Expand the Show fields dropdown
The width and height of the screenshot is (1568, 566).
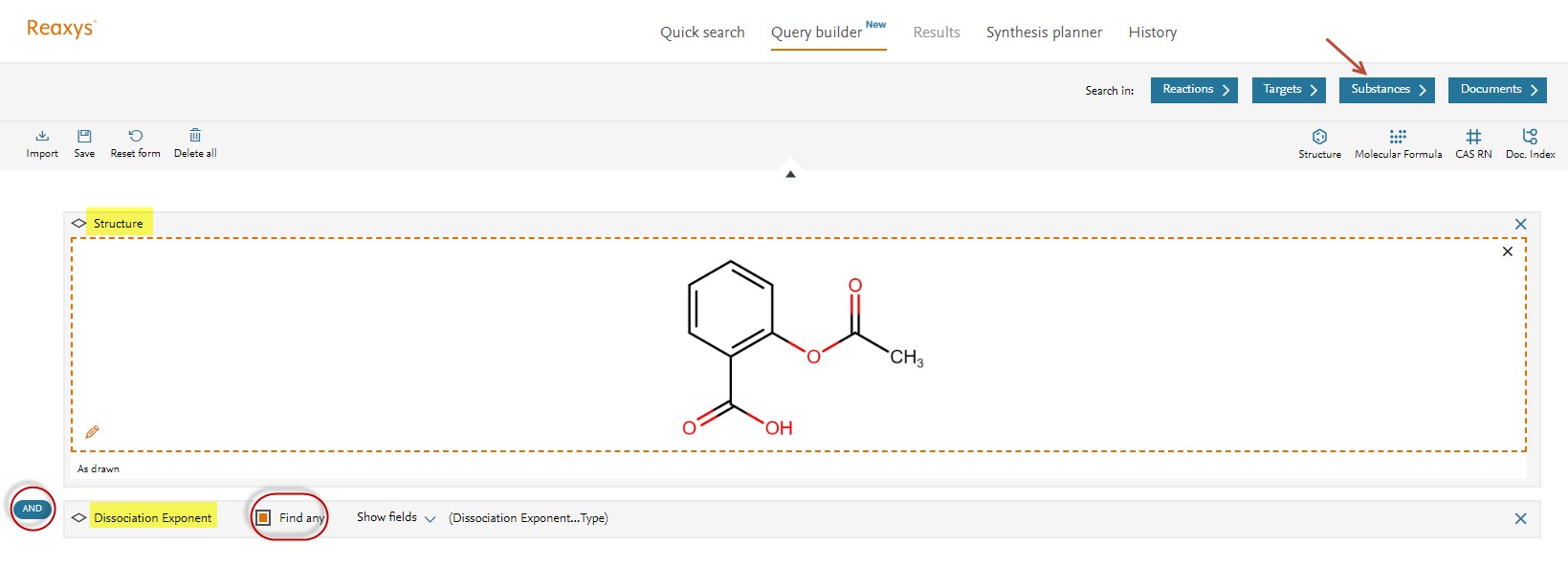point(396,517)
